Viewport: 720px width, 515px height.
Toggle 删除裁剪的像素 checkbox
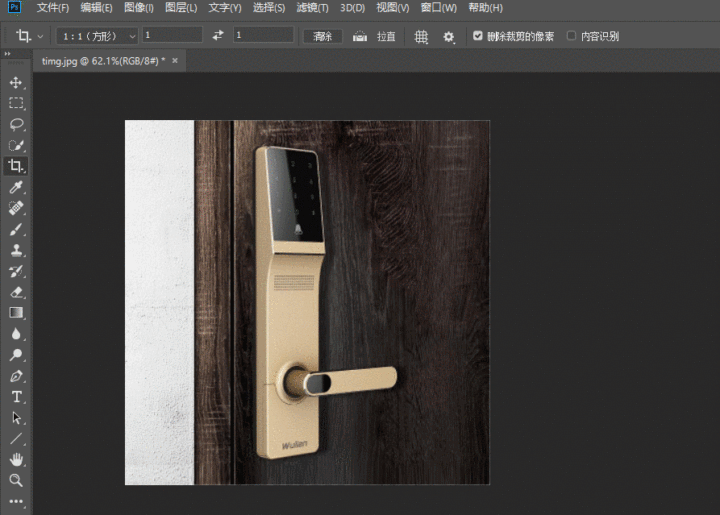478,36
